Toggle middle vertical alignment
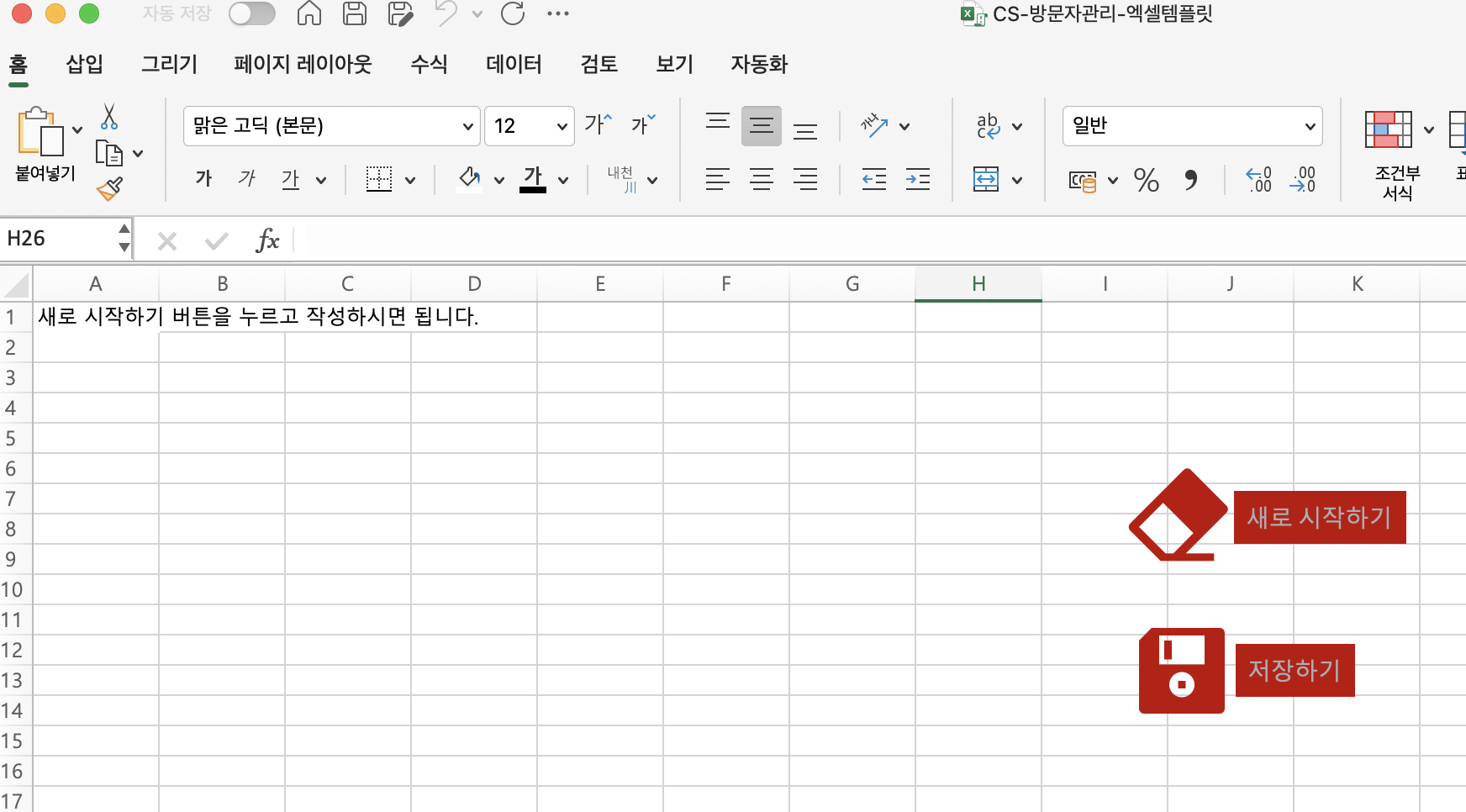Image resolution: width=1466 pixels, height=812 pixels. [762, 126]
